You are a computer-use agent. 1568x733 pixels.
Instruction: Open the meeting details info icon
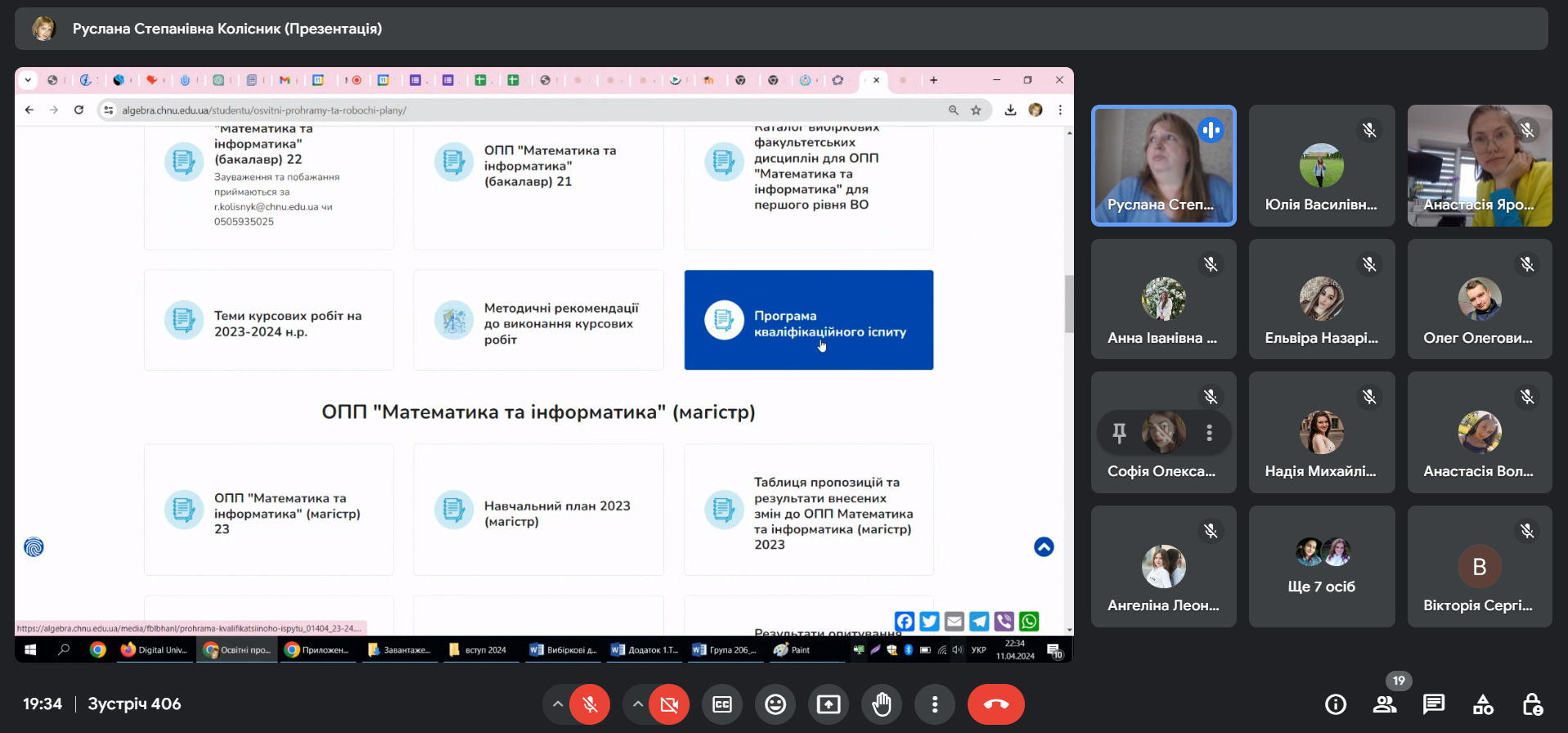pyautogui.click(x=1336, y=704)
